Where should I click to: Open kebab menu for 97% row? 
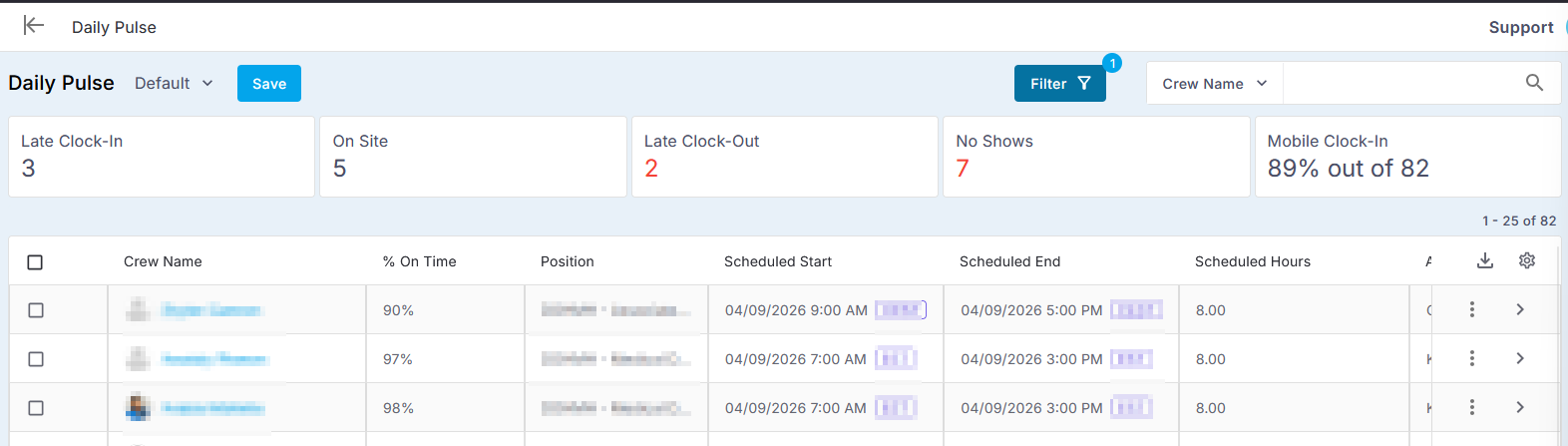click(x=1472, y=358)
